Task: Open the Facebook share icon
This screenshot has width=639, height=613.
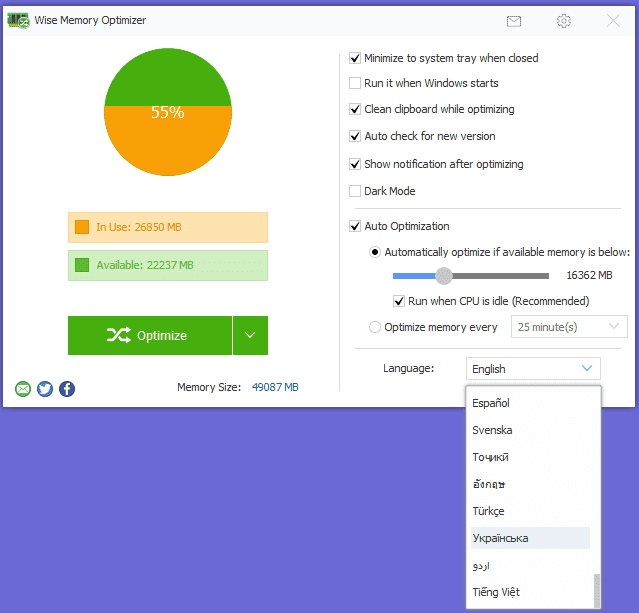Action: pos(67,389)
